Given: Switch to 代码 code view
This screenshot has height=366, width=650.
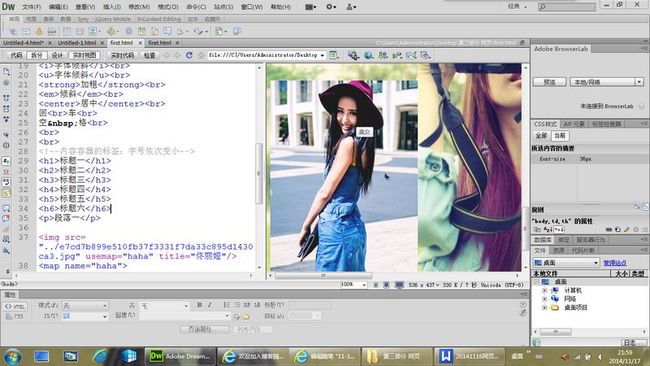Looking at the screenshot, I should (x=16, y=55).
